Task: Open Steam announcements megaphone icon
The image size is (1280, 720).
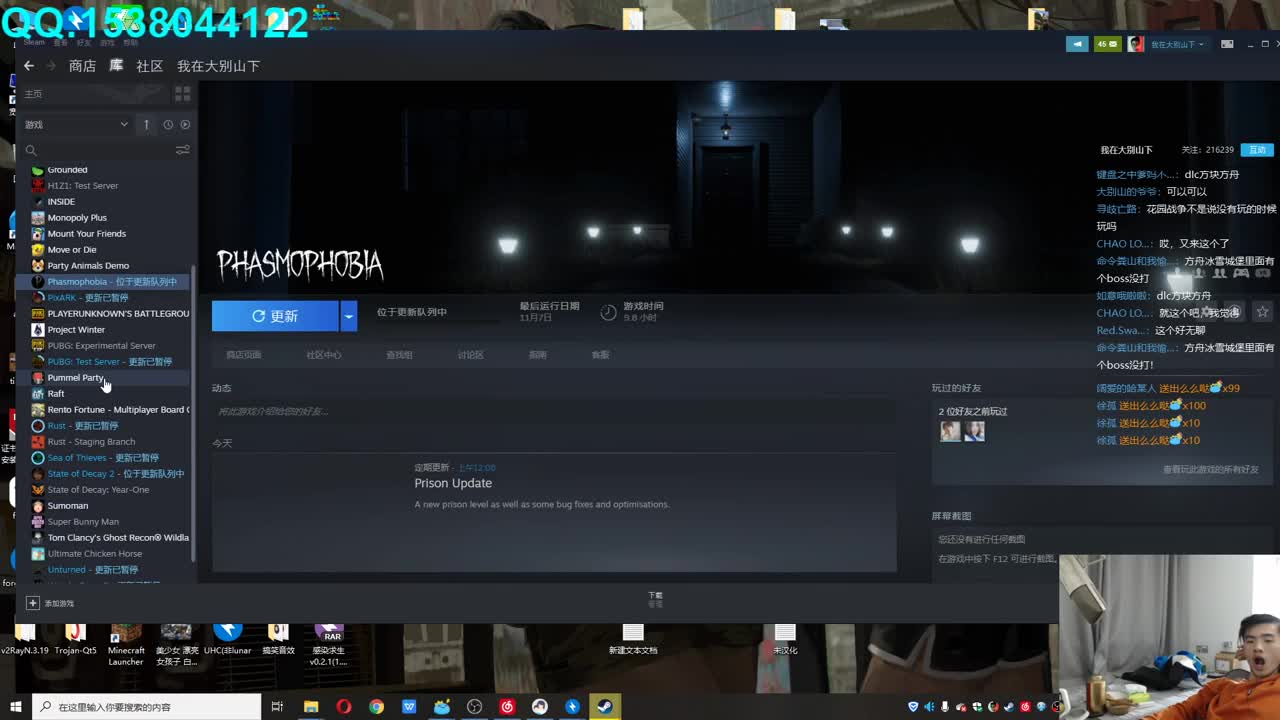Action: tap(1077, 44)
